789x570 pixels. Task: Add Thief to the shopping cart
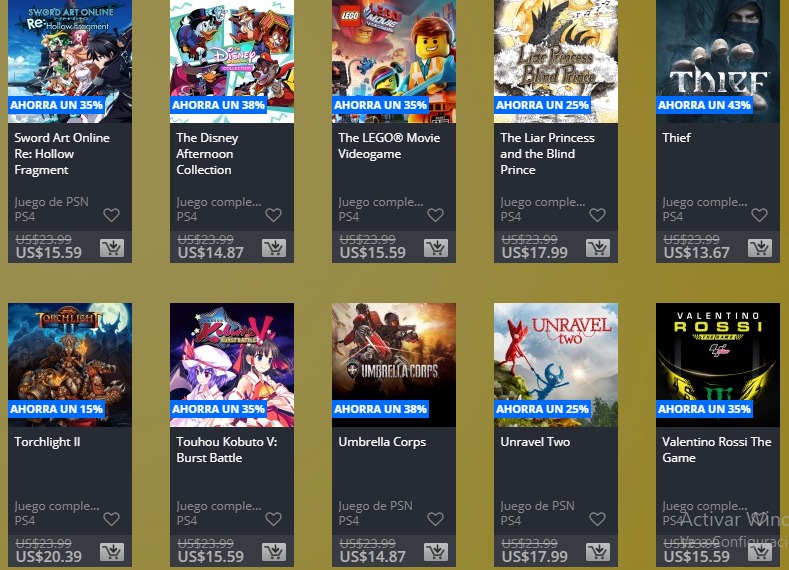coord(760,248)
